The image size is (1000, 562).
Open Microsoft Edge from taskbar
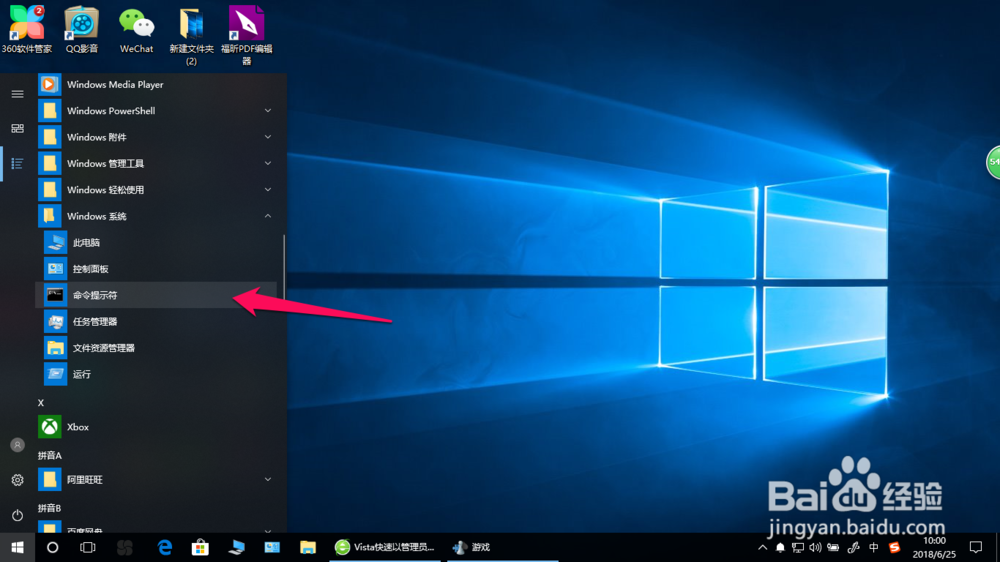[x=165, y=547]
